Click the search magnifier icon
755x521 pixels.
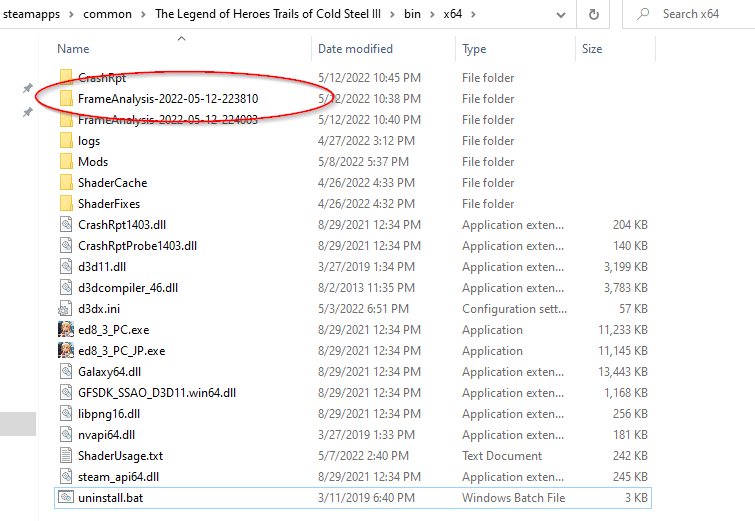pos(643,14)
